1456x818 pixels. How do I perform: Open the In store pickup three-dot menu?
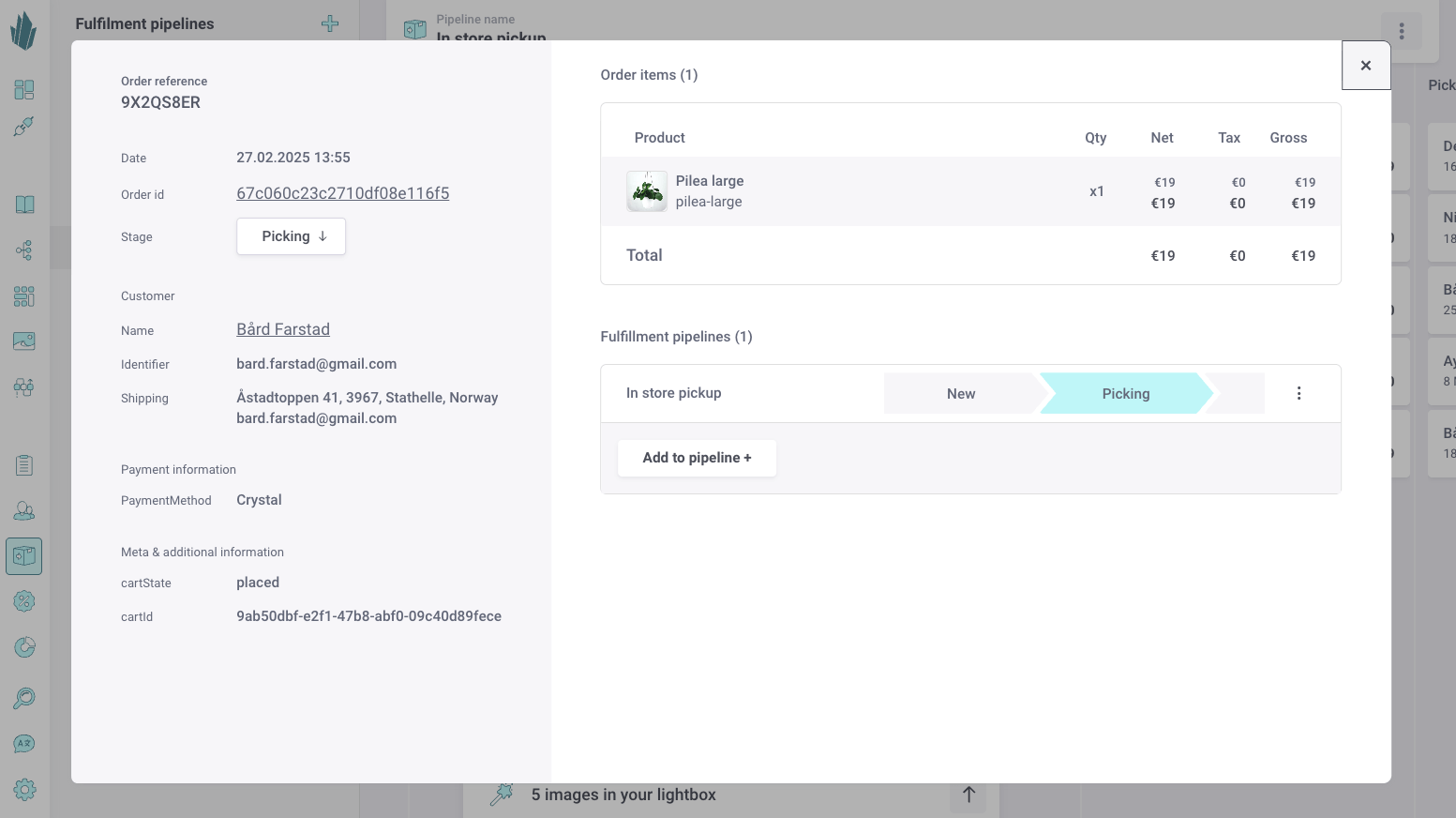point(1298,393)
